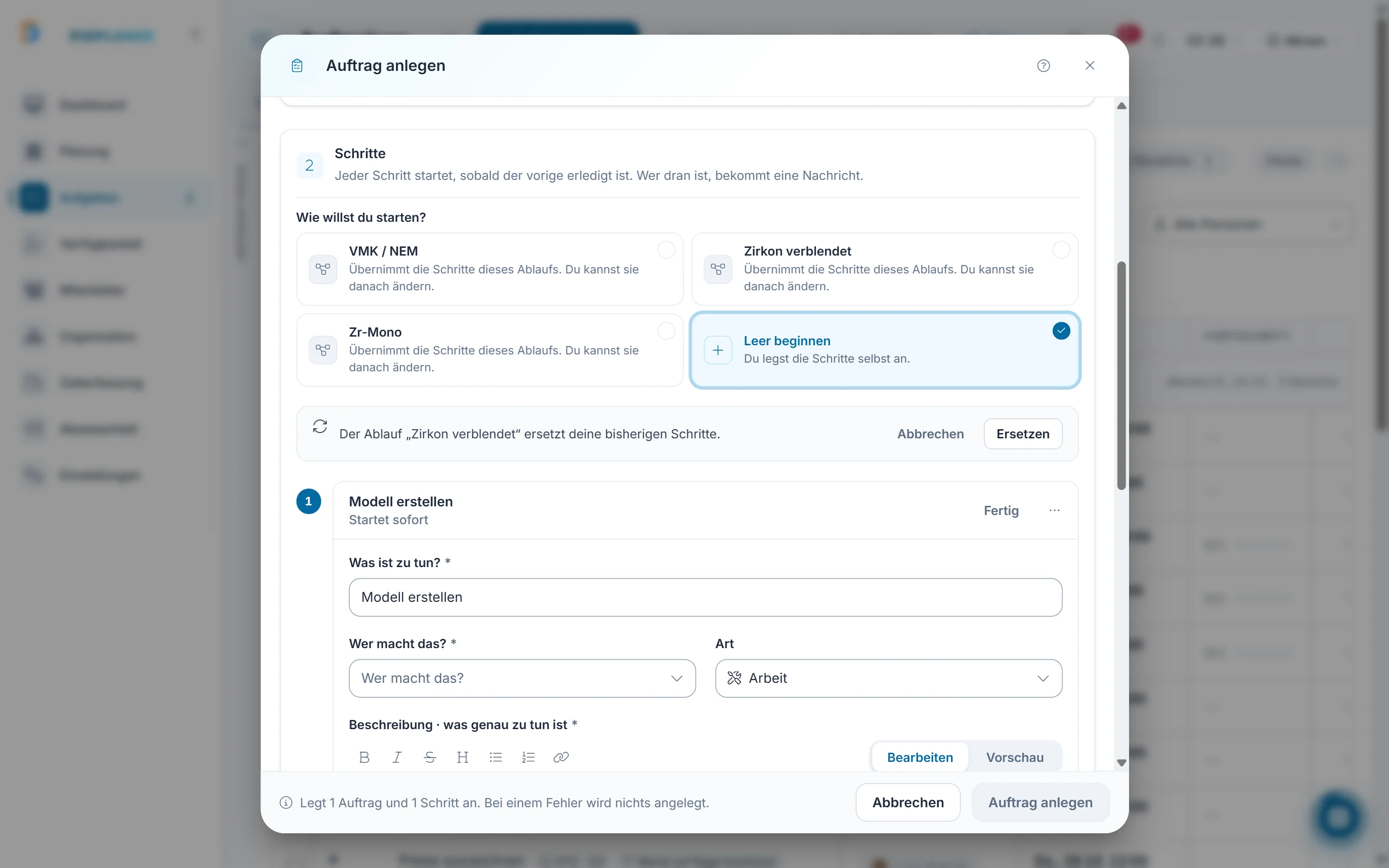Select the VMK / NEM radio option
The height and width of the screenshot is (868, 1389).
tap(666, 250)
